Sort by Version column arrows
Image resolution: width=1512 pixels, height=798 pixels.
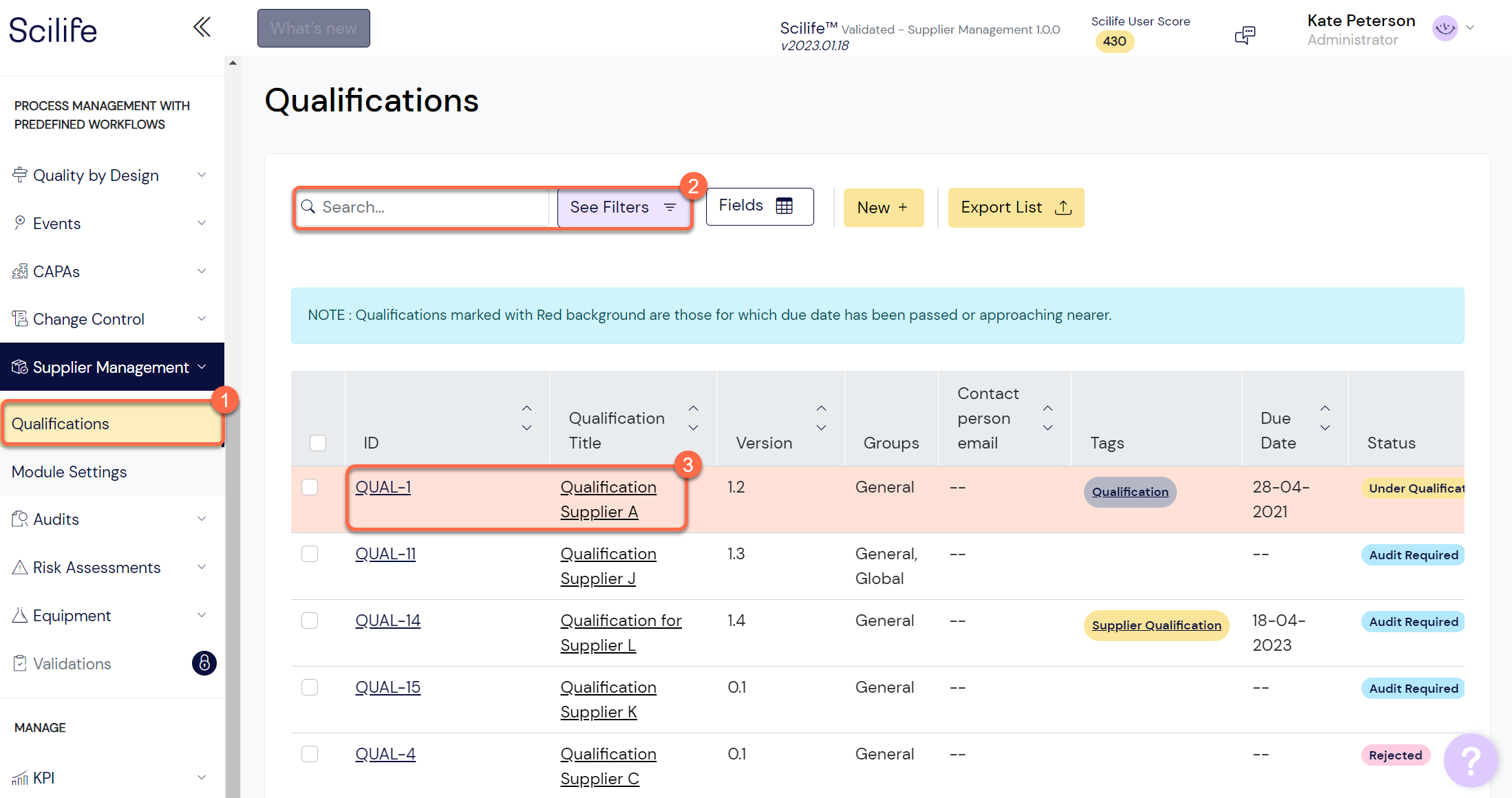pyautogui.click(x=821, y=418)
